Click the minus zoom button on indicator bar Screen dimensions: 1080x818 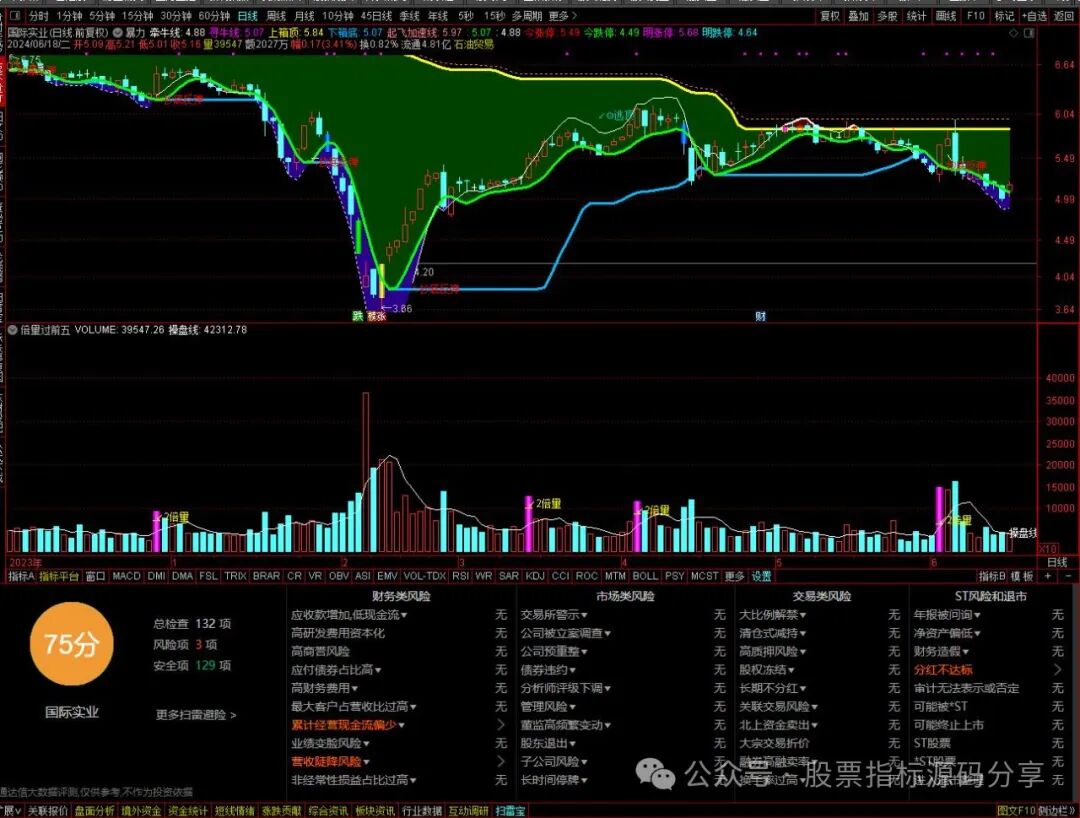[1068, 576]
